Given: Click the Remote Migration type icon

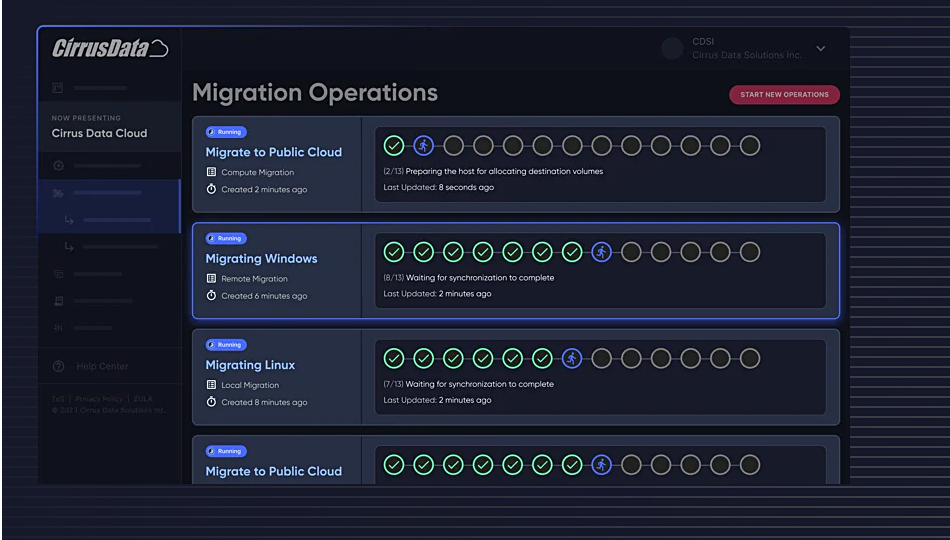Looking at the screenshot, I should (x=211, y=279).
